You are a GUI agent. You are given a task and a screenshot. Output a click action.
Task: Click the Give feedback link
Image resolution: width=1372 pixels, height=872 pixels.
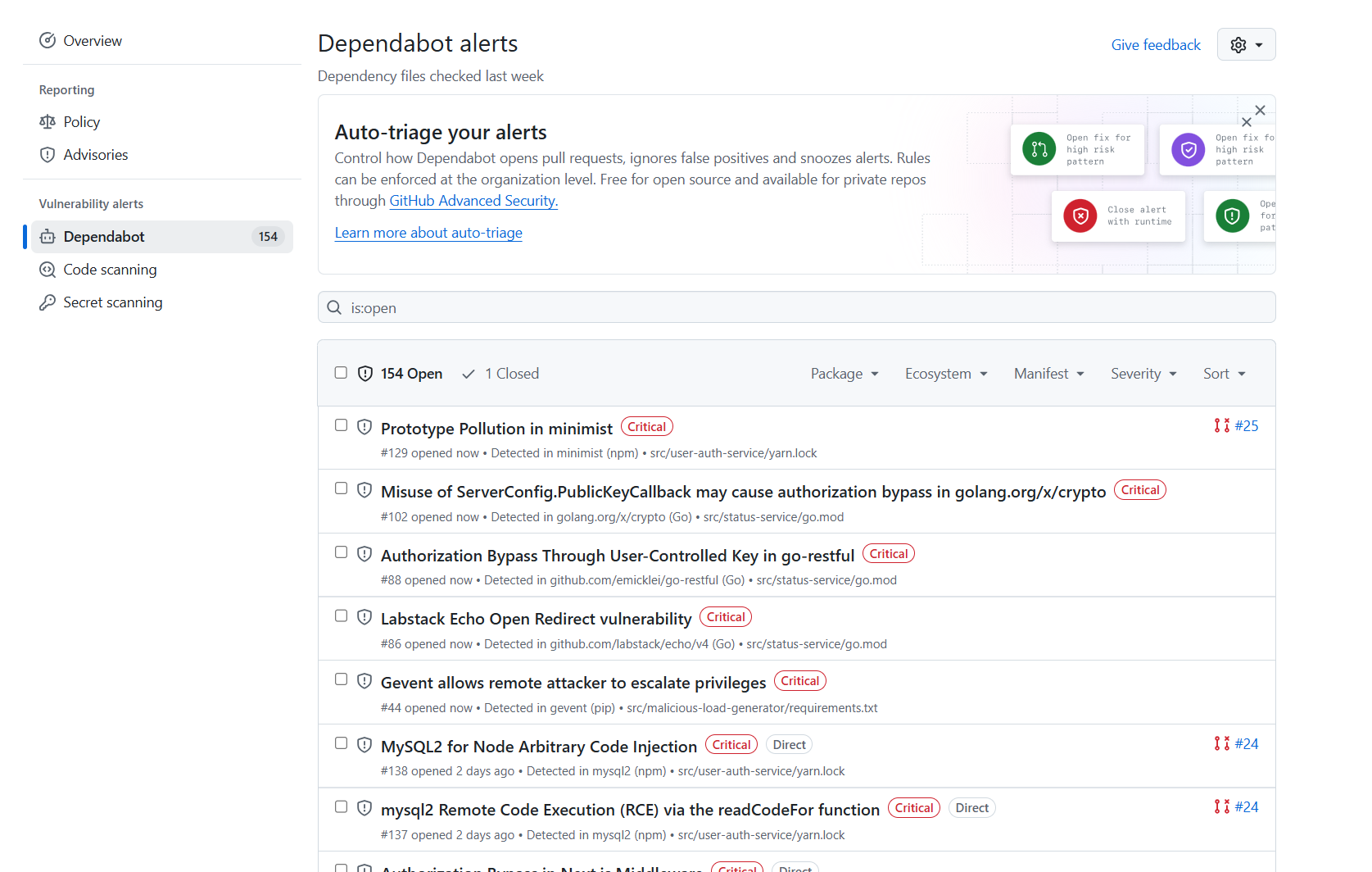click(1156, 44)
